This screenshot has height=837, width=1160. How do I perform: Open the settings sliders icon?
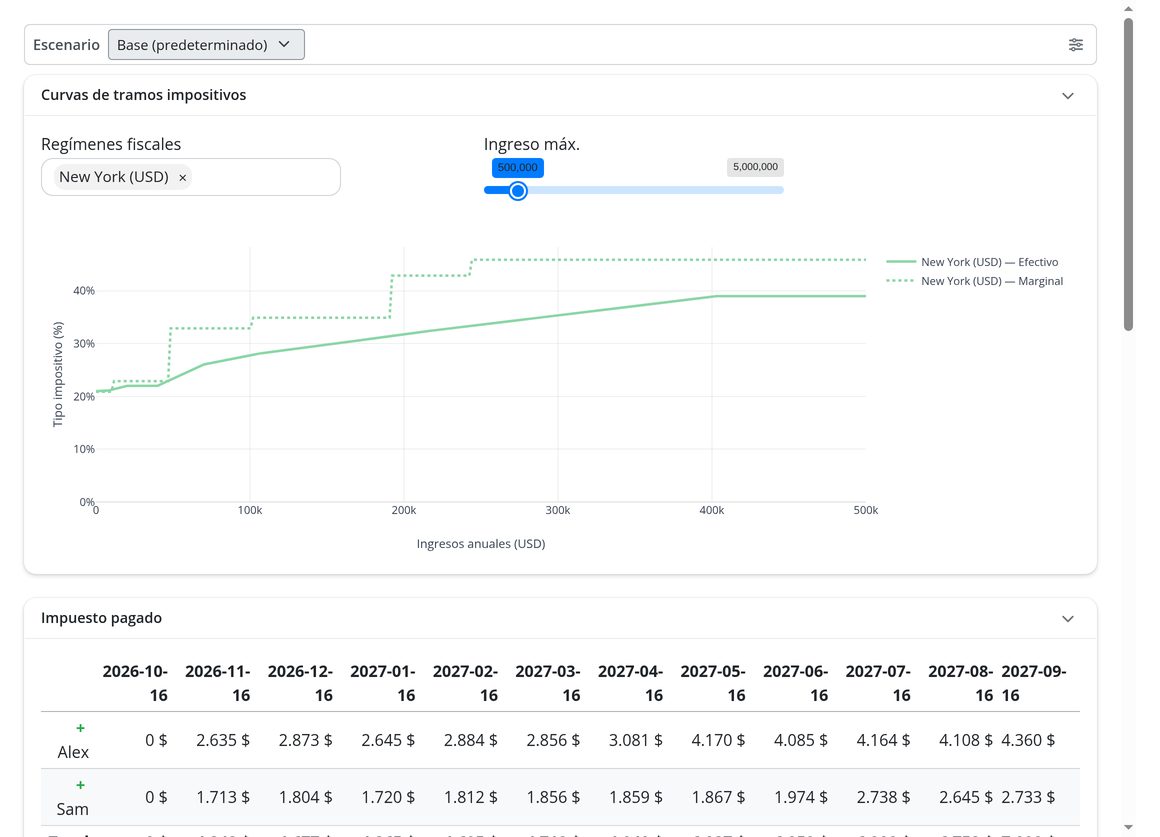point(1076,45)
